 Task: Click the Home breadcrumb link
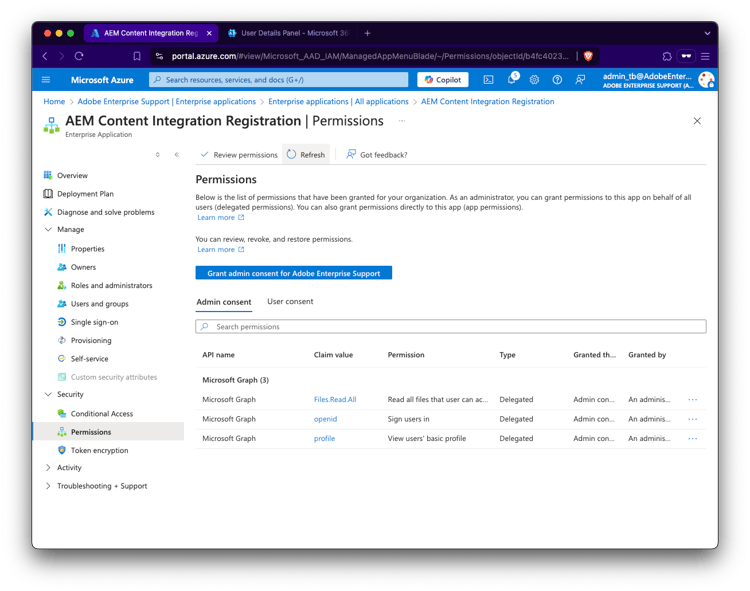tap(54, 101)
